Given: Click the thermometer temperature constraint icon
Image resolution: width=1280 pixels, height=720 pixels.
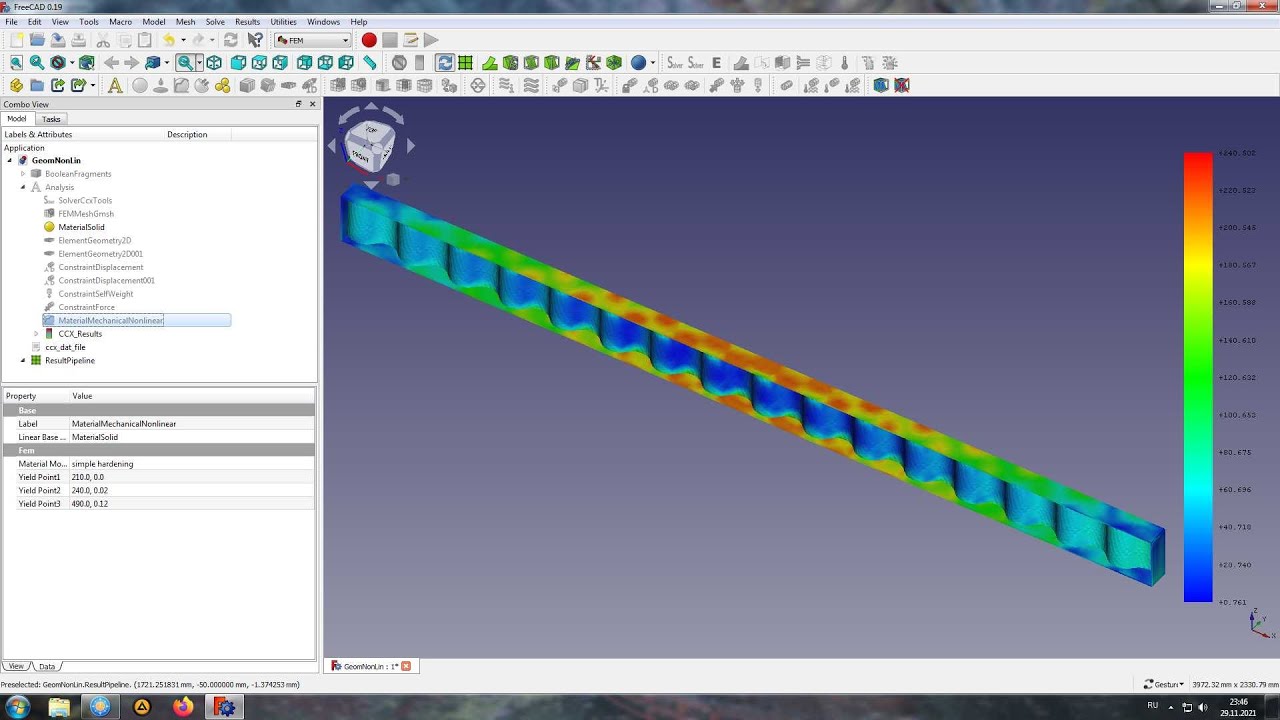Looking at the screenshot, I should (845, 63).
